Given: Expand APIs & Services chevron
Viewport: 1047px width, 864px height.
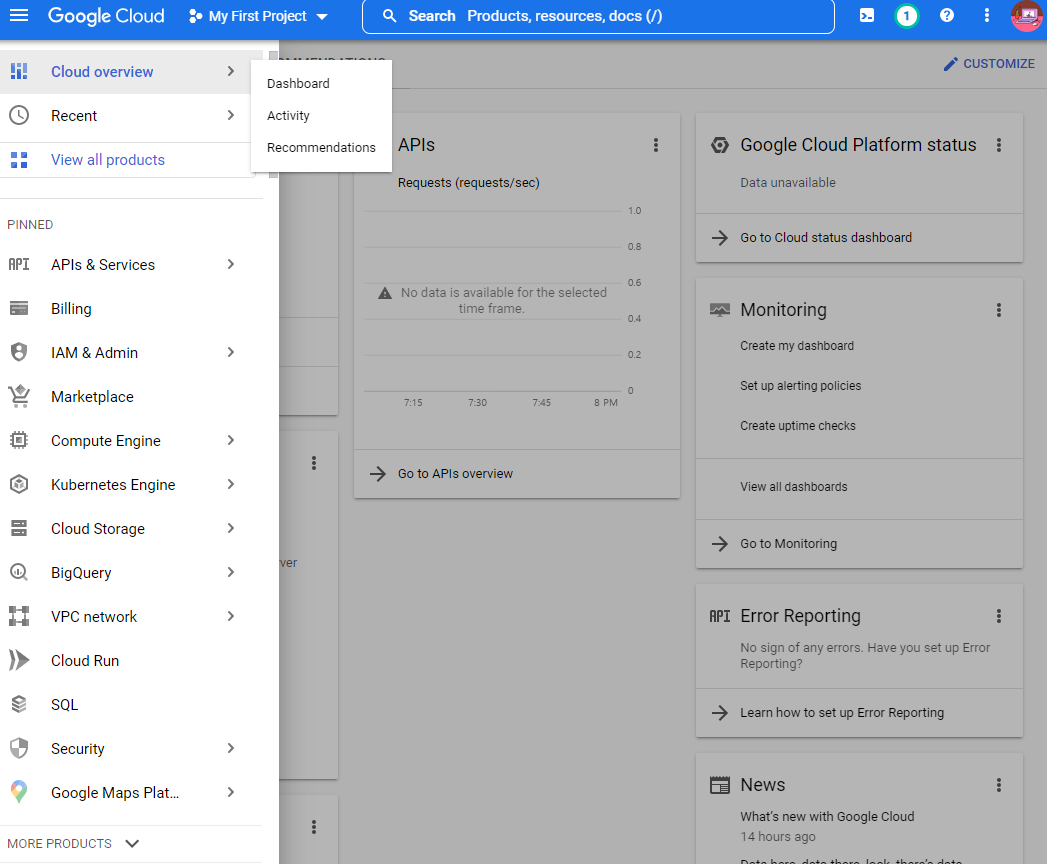Looking at the screenshot, I should (231, 264).
